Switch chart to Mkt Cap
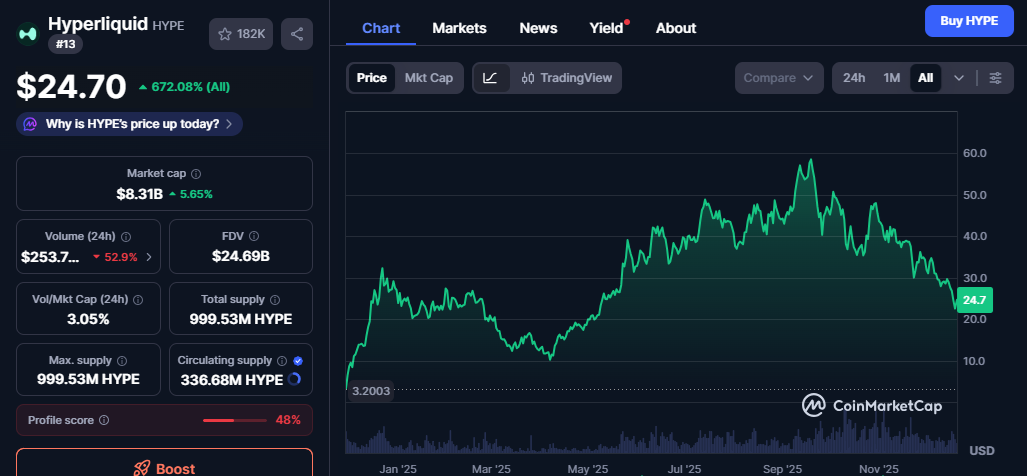Screen dimensions: 1027x476 [x=428, y=78]
